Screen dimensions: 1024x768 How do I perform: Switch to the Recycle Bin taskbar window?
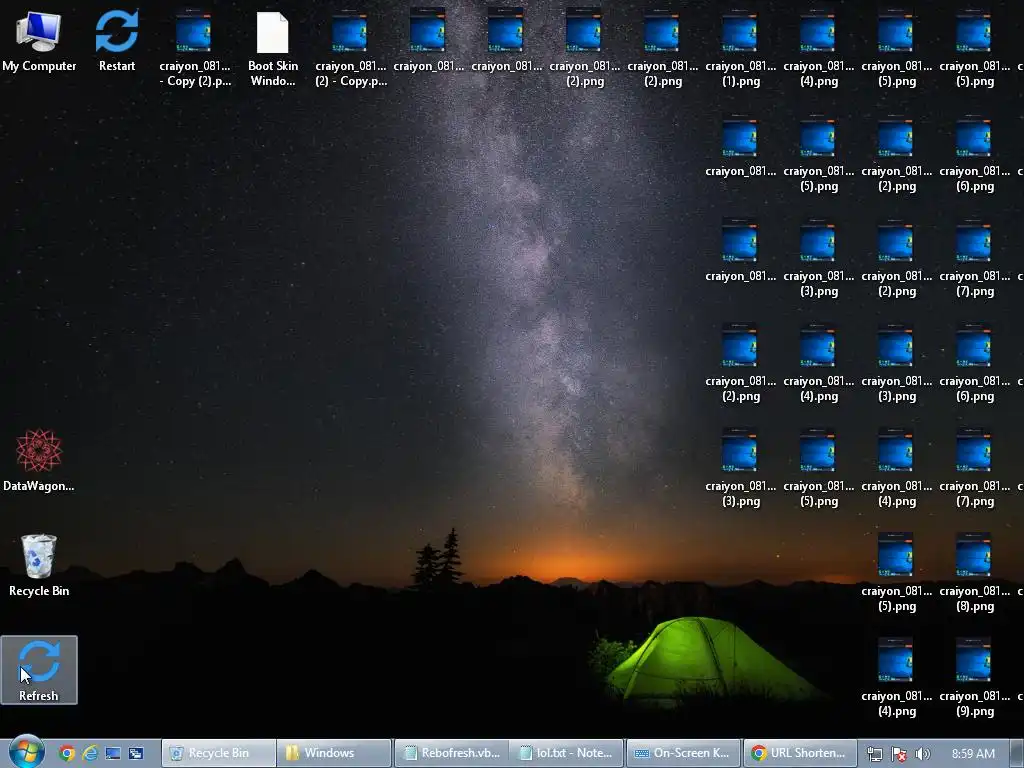pyautogui.click(x=218, y=753)
